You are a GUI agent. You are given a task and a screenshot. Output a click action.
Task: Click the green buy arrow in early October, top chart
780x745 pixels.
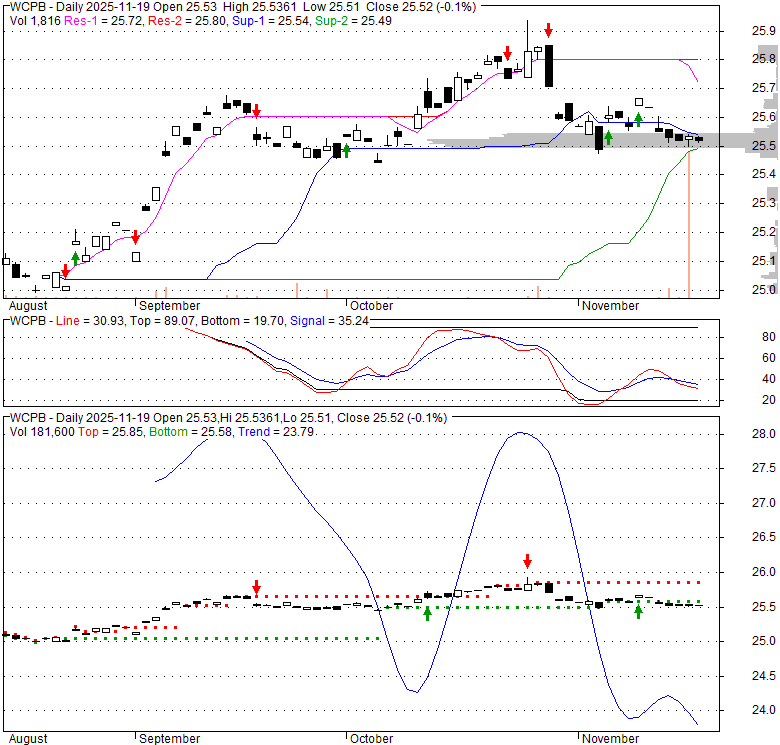pyautogui.click(x=346, y=150)
